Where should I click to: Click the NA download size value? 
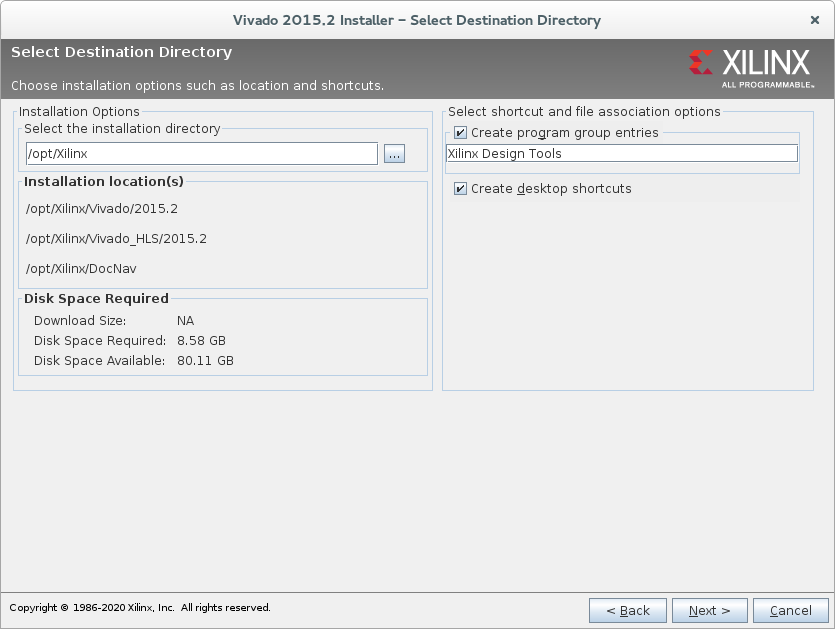[x=185, y=321]
